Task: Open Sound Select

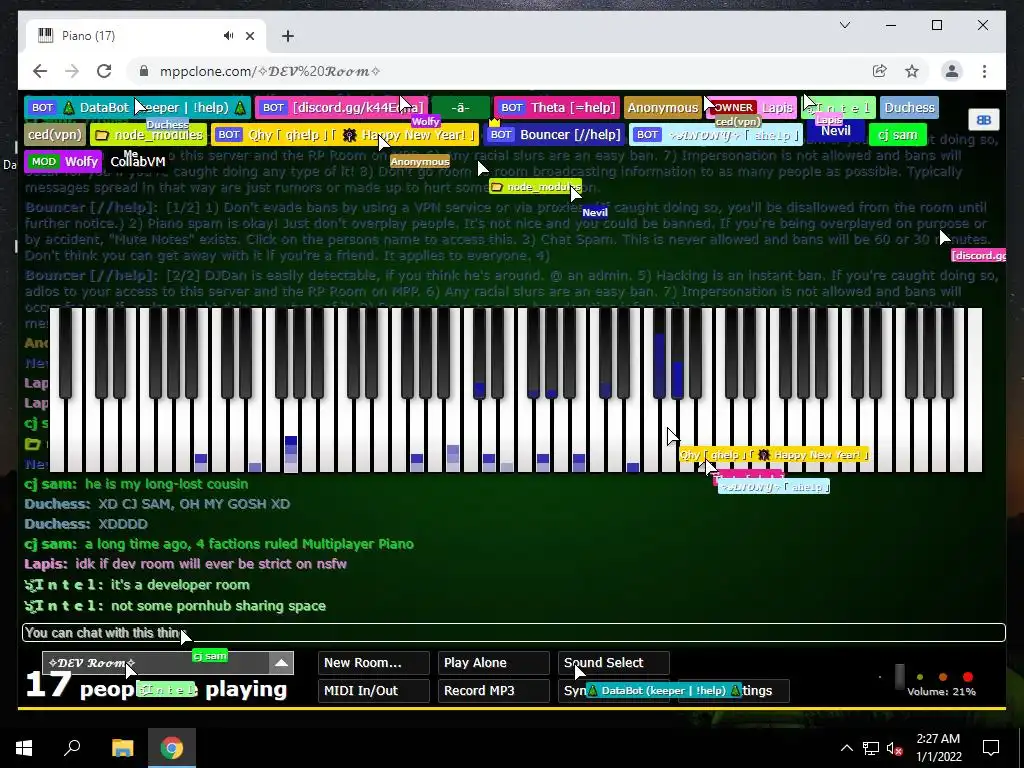Action: tap(614, 663)
